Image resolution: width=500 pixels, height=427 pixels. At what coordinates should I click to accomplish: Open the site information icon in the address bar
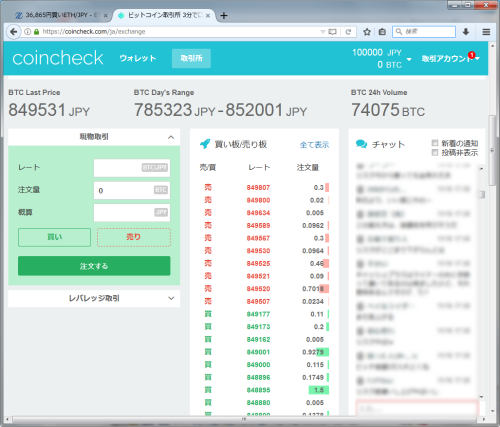coord(28,32)
